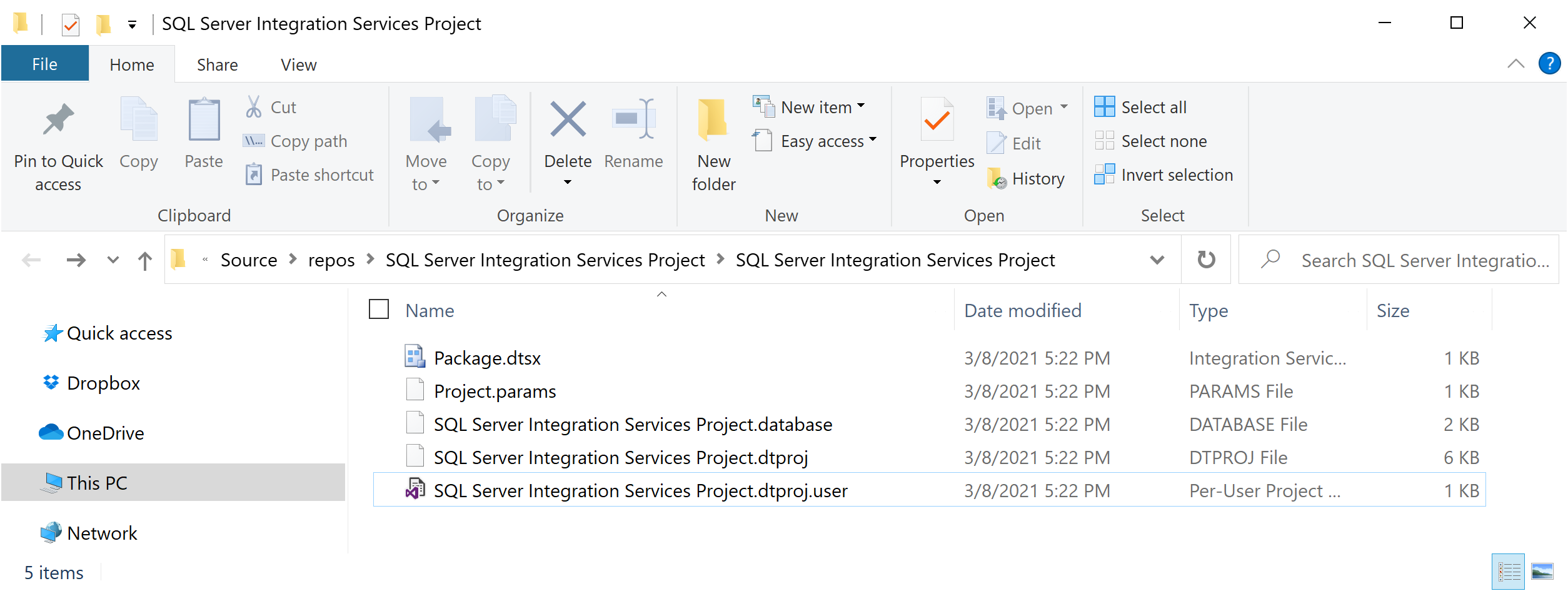Open the Copy to dropdown
Screen dimensions: 1568x591
click(x=491, y=172)
